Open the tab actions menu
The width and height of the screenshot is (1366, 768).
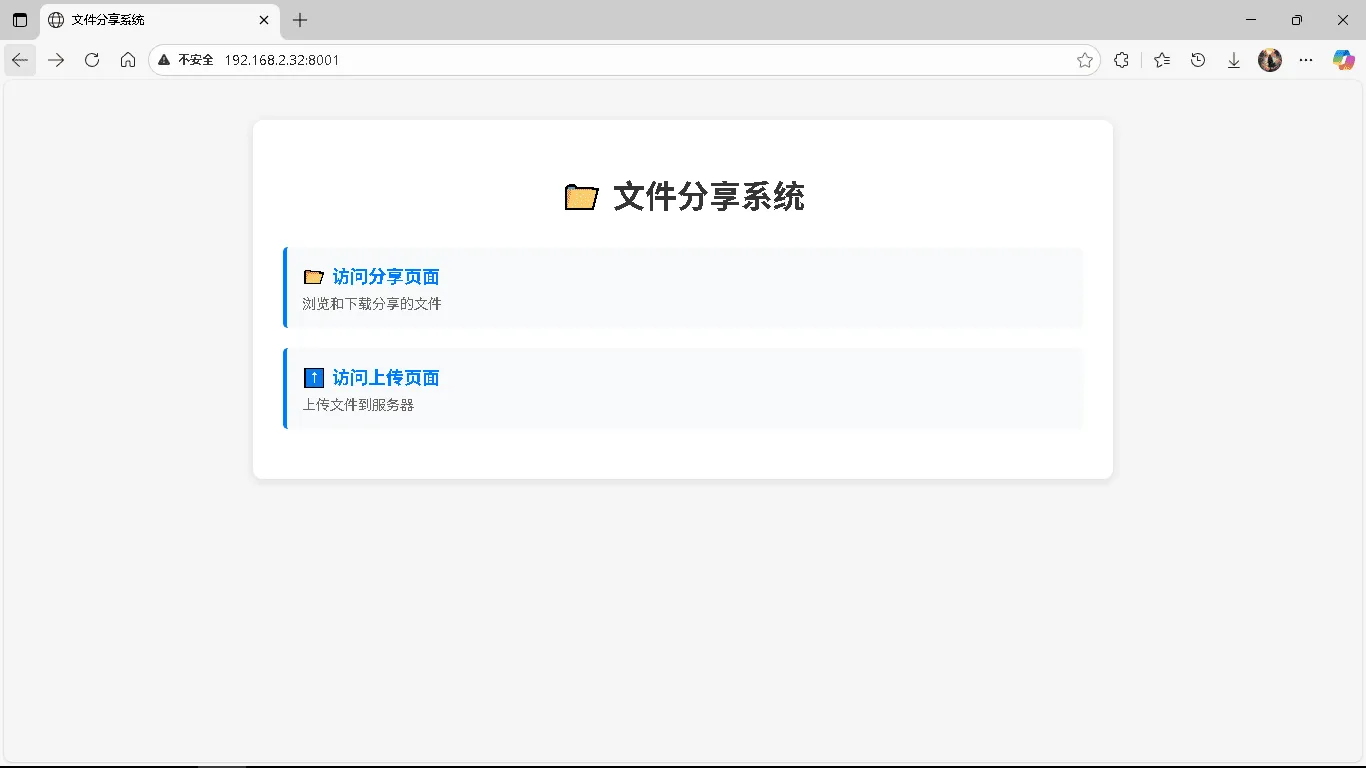pyautogui.click(x=19, y=20)
